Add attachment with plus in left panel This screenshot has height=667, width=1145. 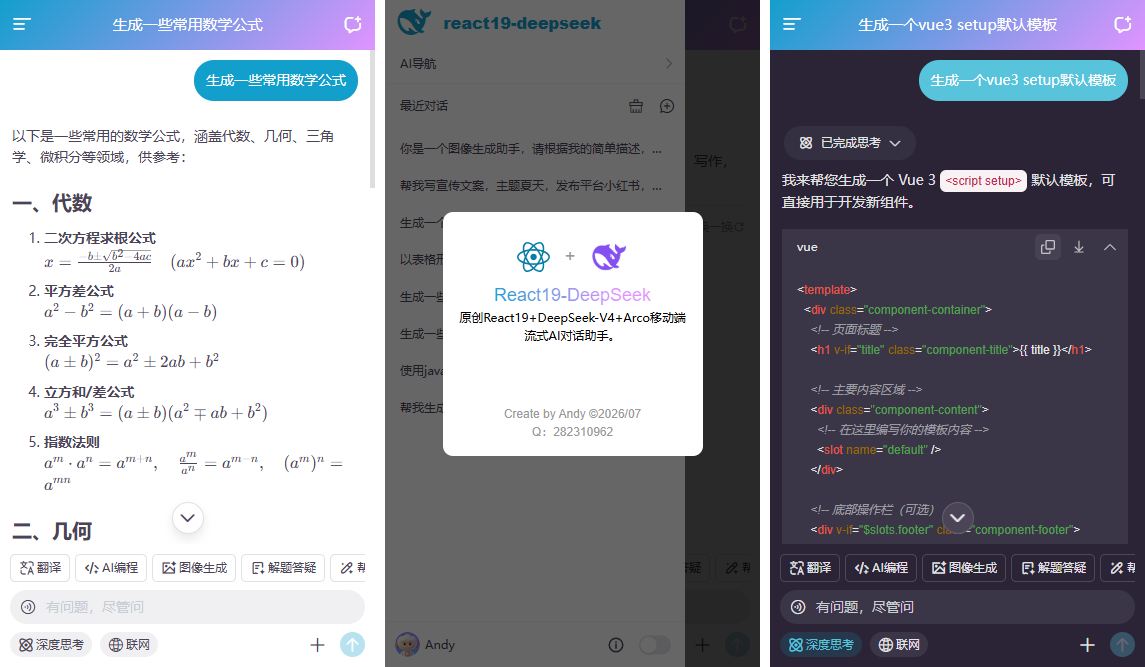coord(317,644)
